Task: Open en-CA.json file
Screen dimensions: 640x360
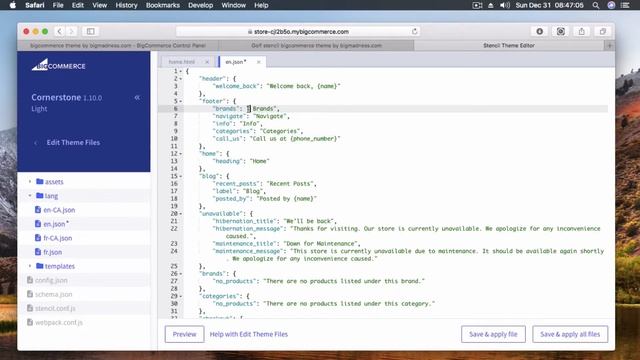Action: coord(59,210)
